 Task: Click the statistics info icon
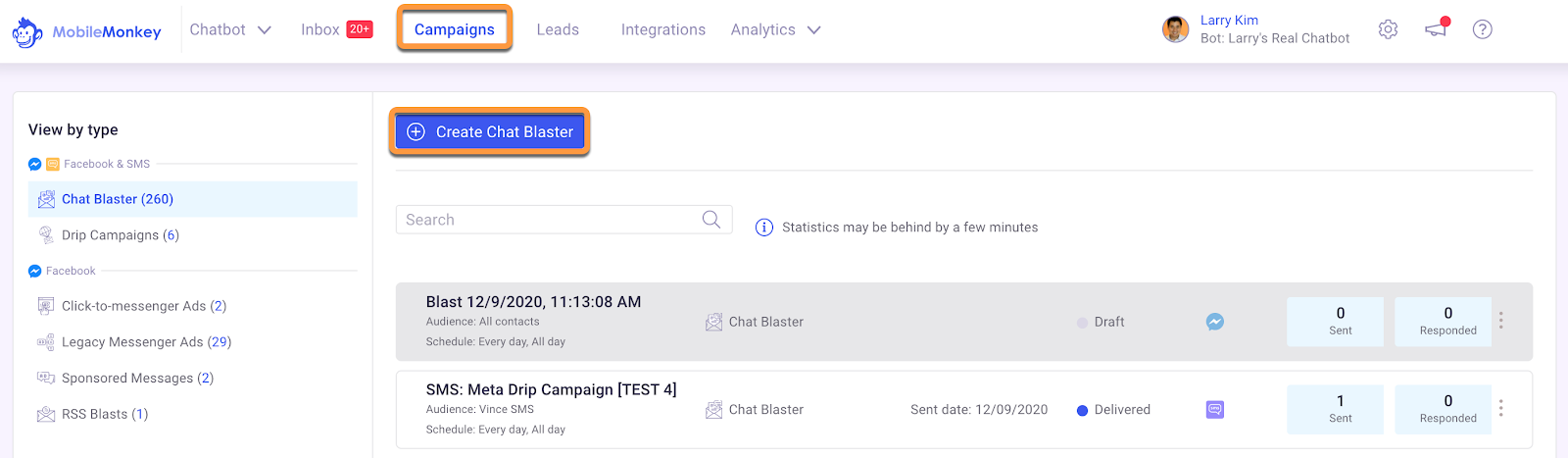click(764, 228)
